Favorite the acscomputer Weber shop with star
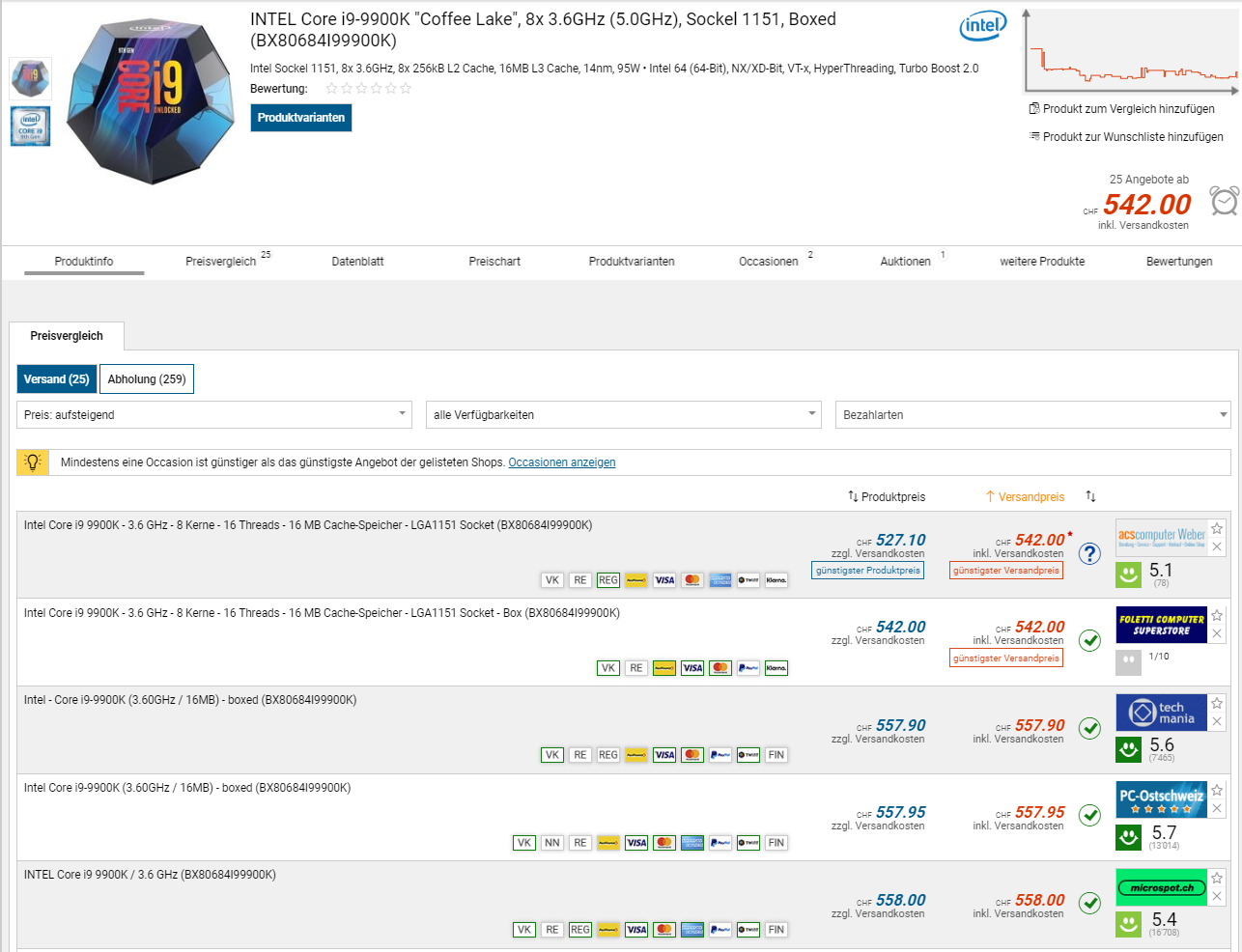The image size is (1242, 952). click(x=1217, y=528)
